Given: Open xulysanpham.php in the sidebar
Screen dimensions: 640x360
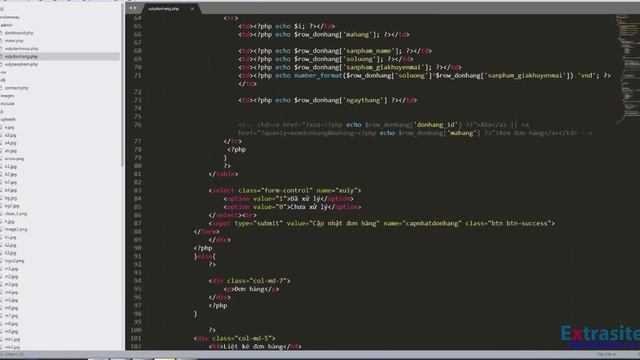Looking at the screenshot, I should click(21, 64).
